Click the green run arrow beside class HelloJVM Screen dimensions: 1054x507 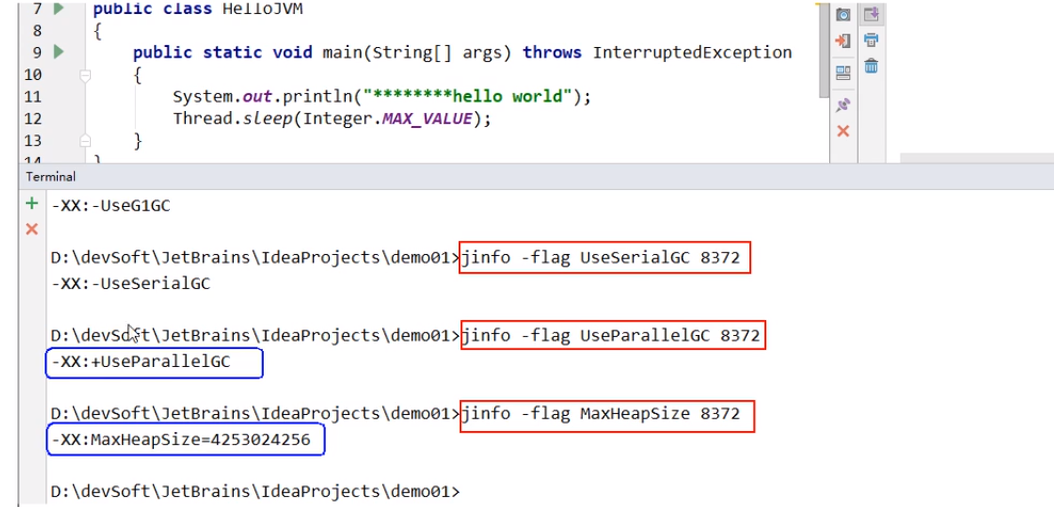58,9
